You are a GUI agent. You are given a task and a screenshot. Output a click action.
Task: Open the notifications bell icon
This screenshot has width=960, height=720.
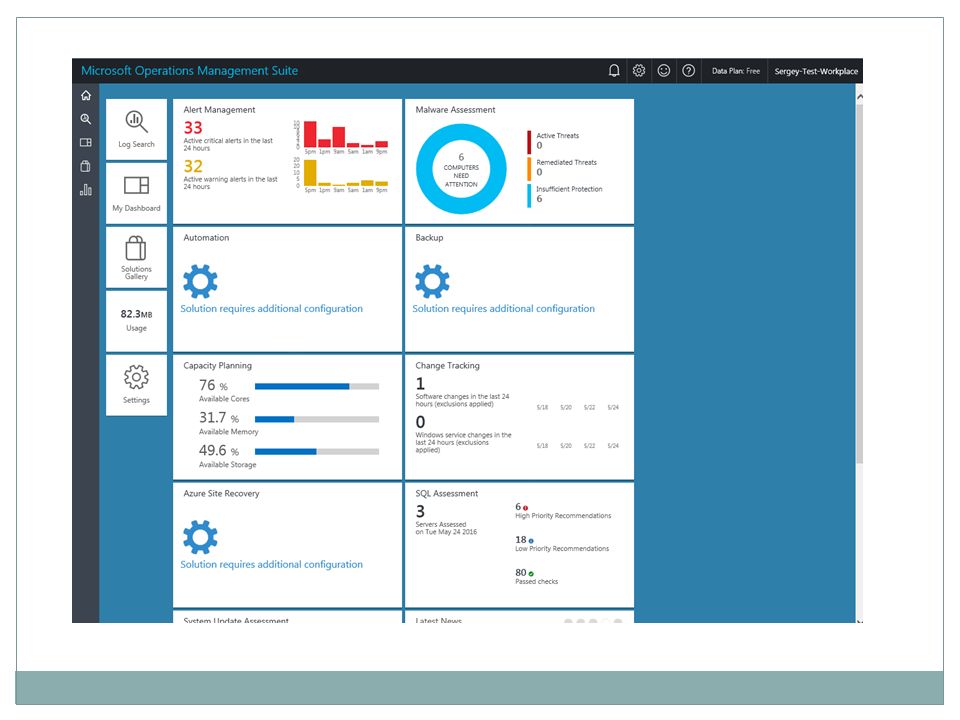pyautogui.click(x=613, y=71)
